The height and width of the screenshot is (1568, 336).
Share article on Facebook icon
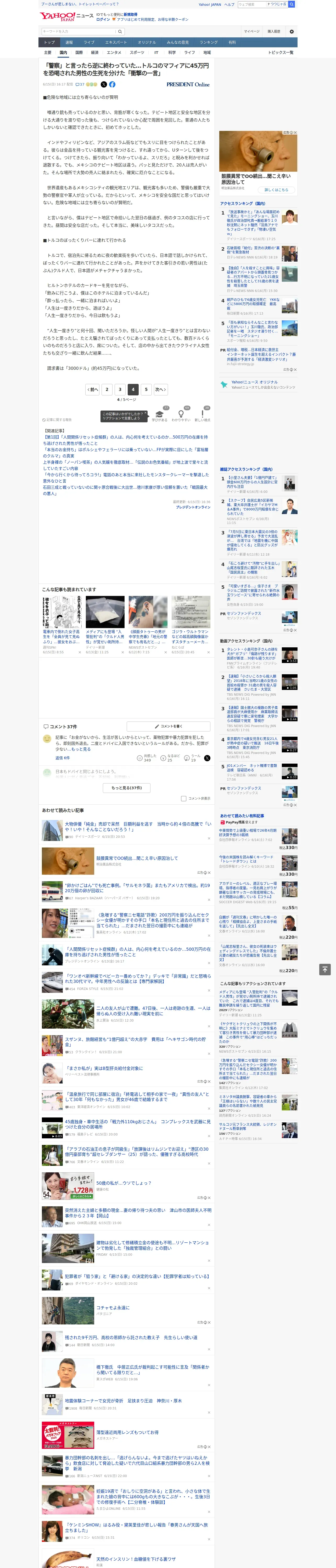click(112, 85)
